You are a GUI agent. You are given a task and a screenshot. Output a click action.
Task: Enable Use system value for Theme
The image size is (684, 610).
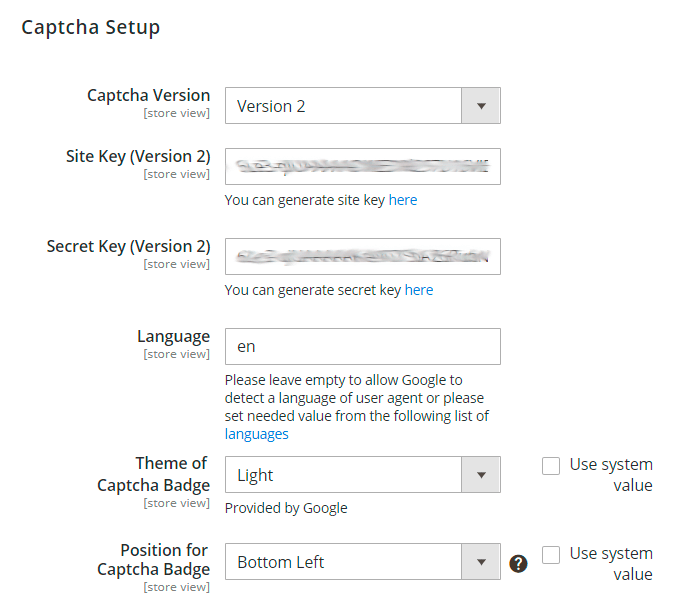551,466
